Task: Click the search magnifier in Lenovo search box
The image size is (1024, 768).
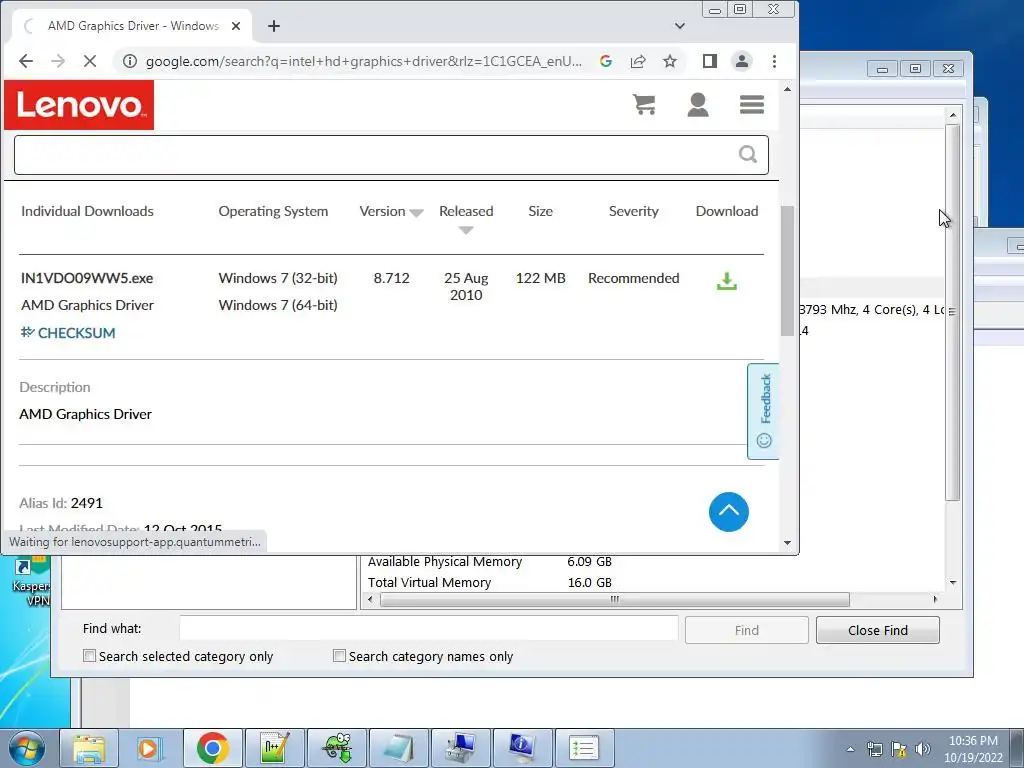Action: (x=748, y=154)
